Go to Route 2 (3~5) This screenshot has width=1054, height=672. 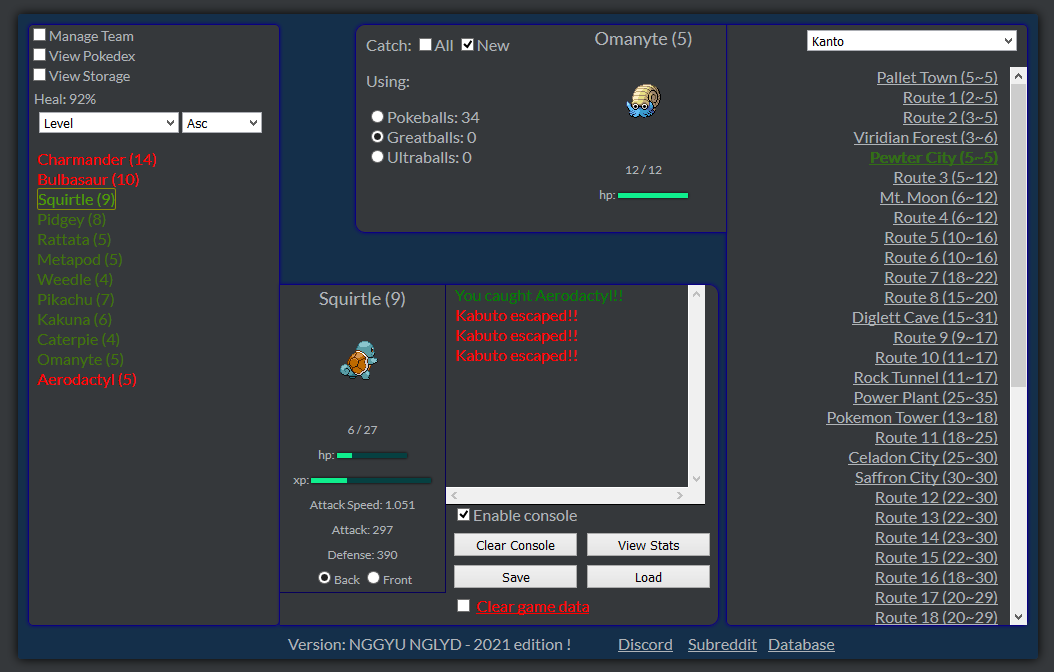point(950,118)
